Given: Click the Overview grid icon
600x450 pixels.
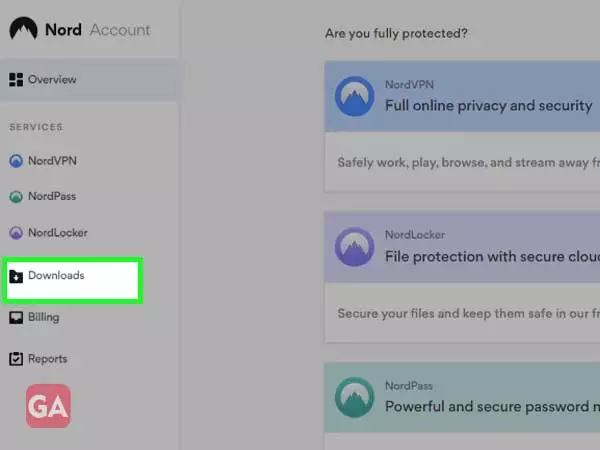Looking at the screenshot, I should click(x=16, y=80).
